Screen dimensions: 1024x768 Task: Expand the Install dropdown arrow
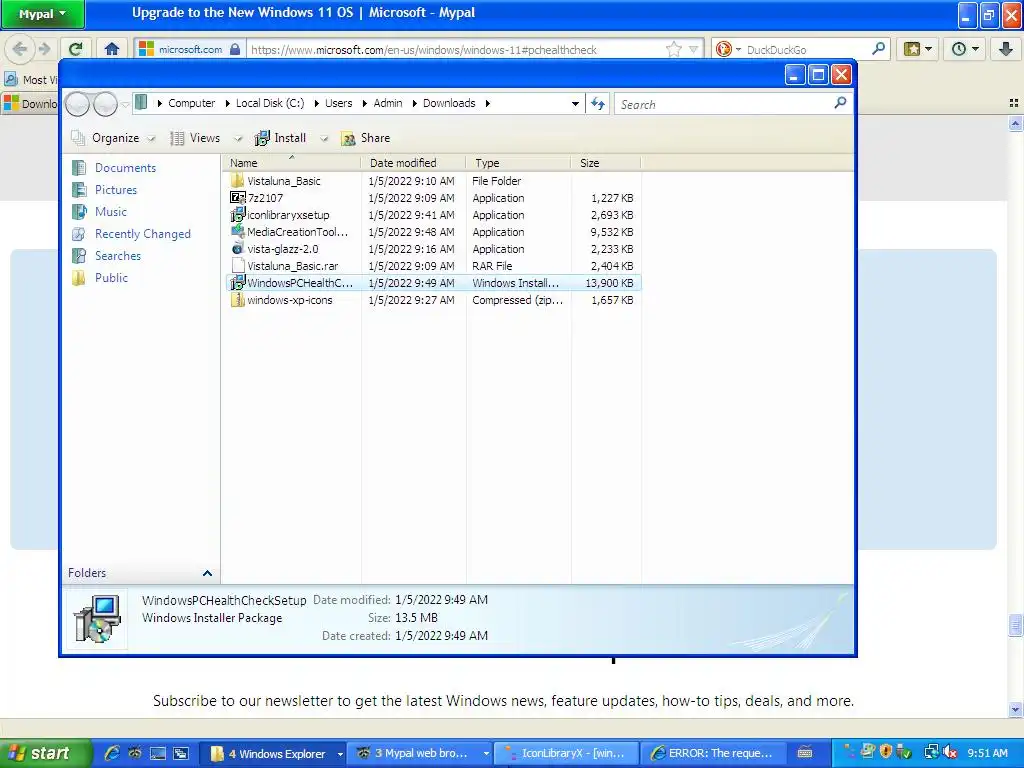click(324, 138)
